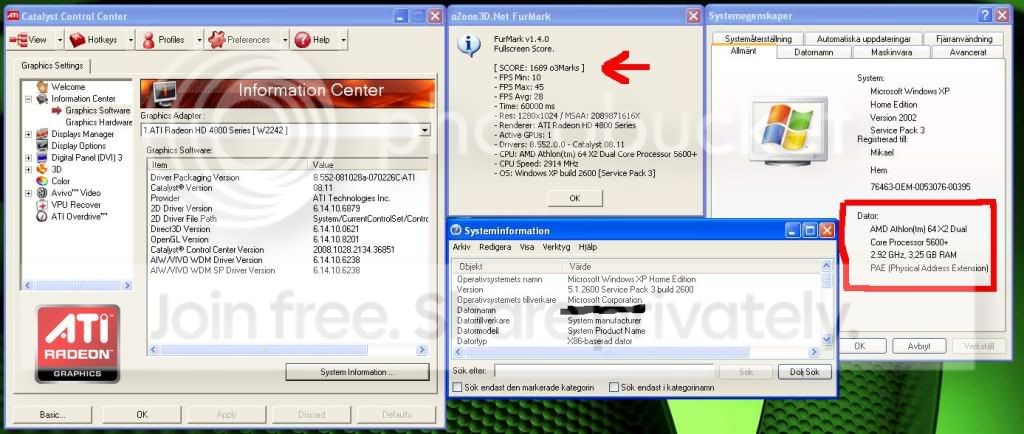
Task: Click the Dölj Sök button
Action: [x=805, y=372]
